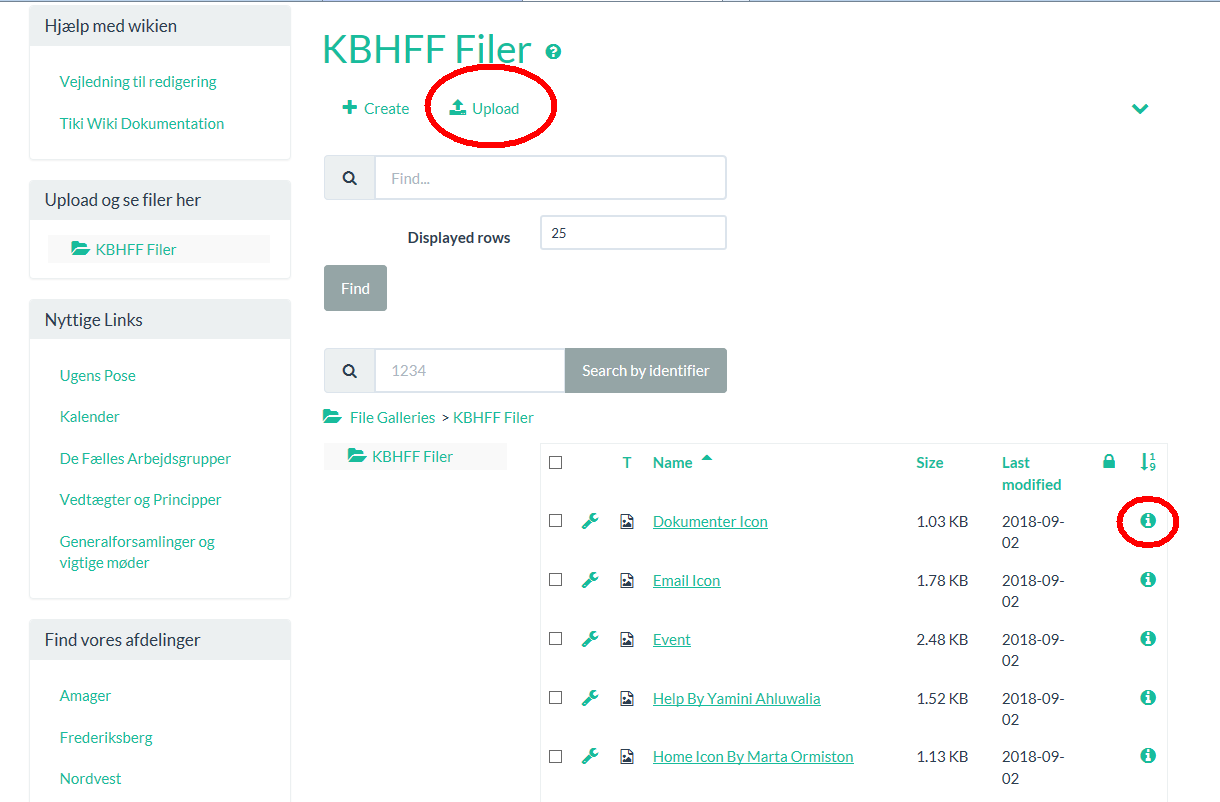
Task: Open wrench actions menu for Email Icon
Action: 590,580
